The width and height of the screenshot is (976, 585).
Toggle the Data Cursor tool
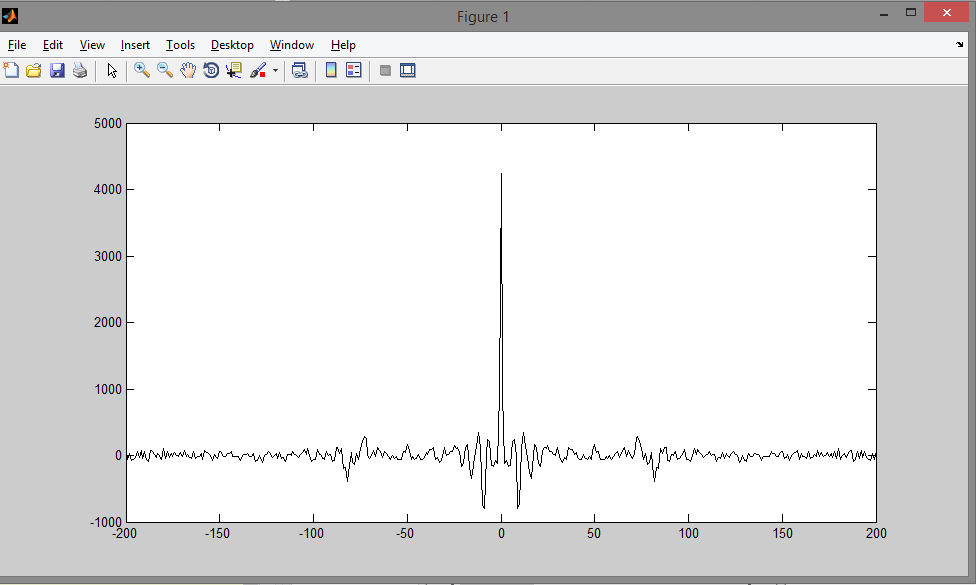(x=234, y=70)
